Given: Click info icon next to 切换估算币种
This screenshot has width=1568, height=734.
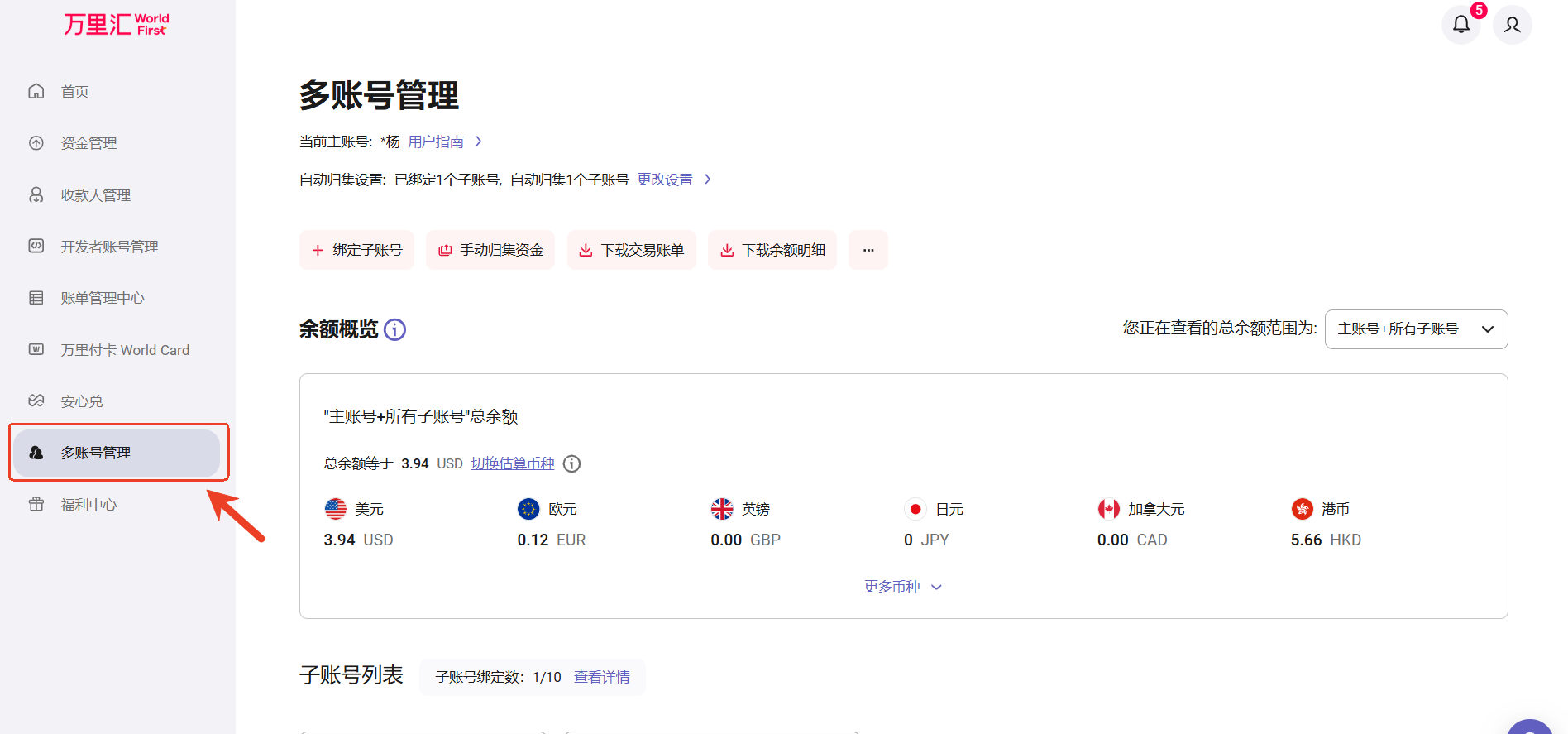Looking at the screenshot, I should [x=571, y=464].
